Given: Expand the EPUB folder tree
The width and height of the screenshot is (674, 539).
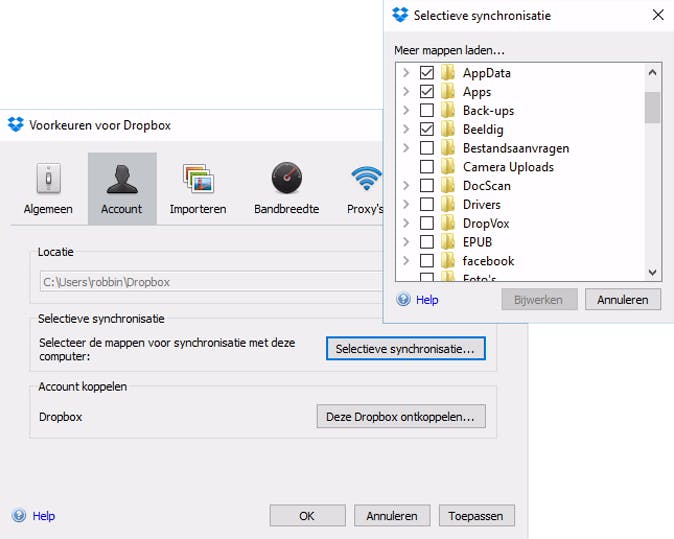Looking at the screenshot, I should click(406, 242).
